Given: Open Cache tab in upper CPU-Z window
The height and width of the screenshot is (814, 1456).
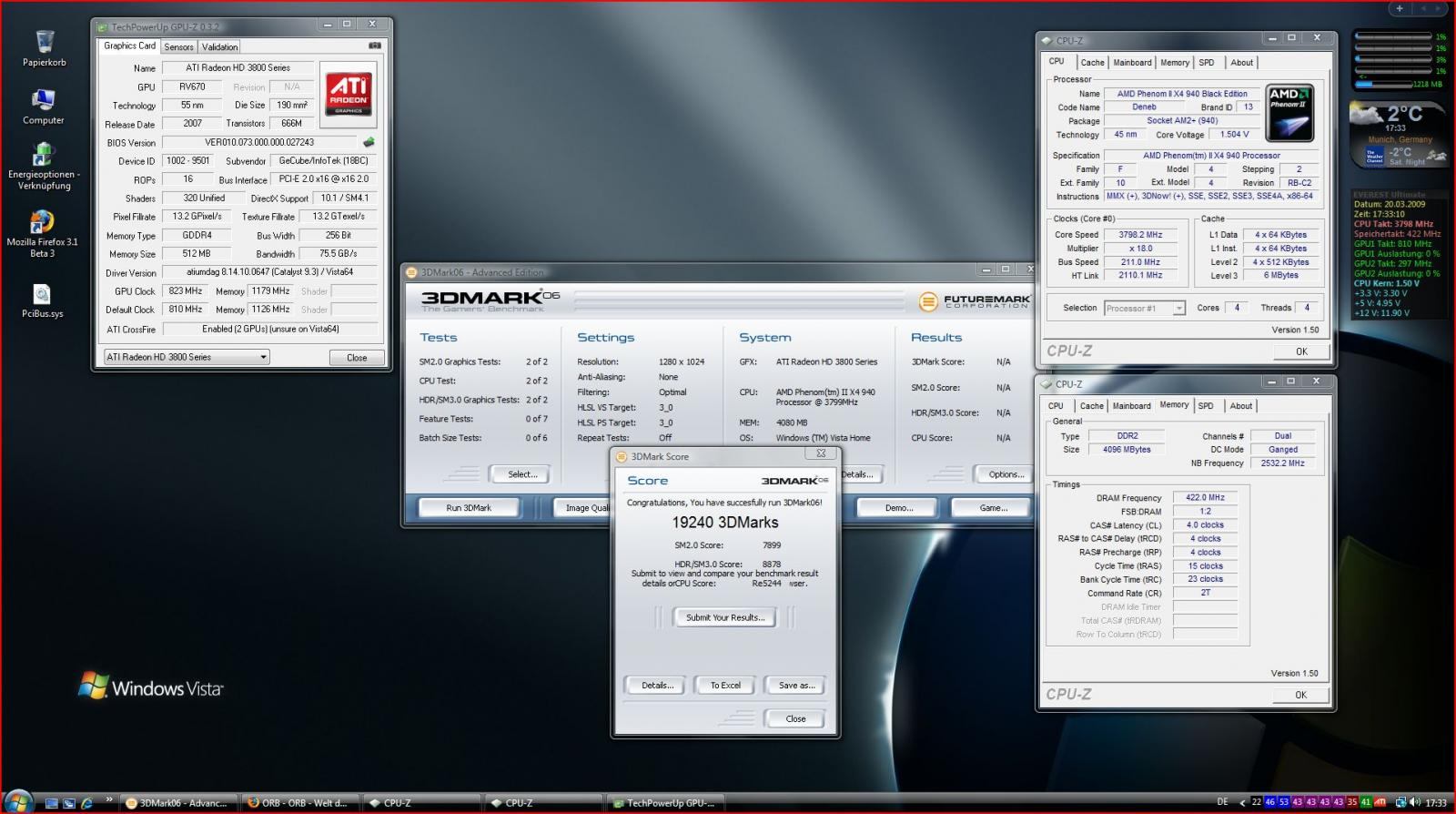Looking at the screenshot, I should (1092, 63).
